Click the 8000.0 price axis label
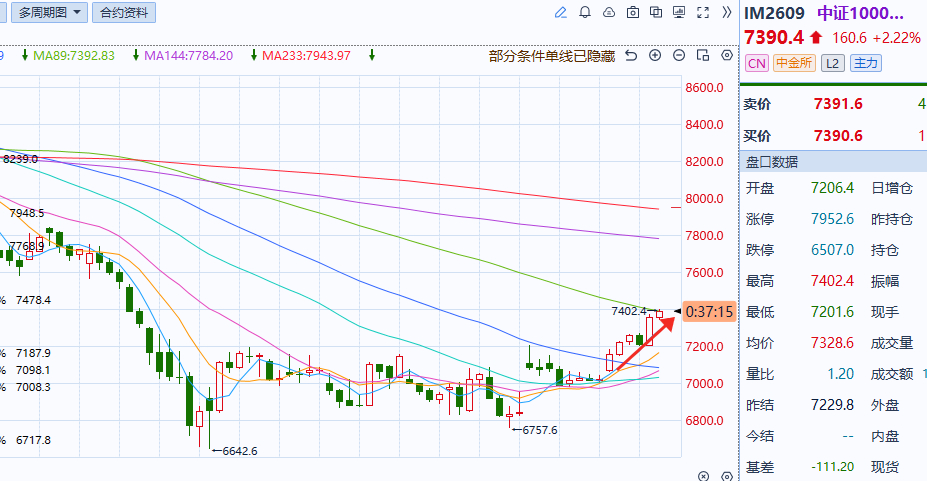This screenshot has width=927, height=481. (704, 199)
